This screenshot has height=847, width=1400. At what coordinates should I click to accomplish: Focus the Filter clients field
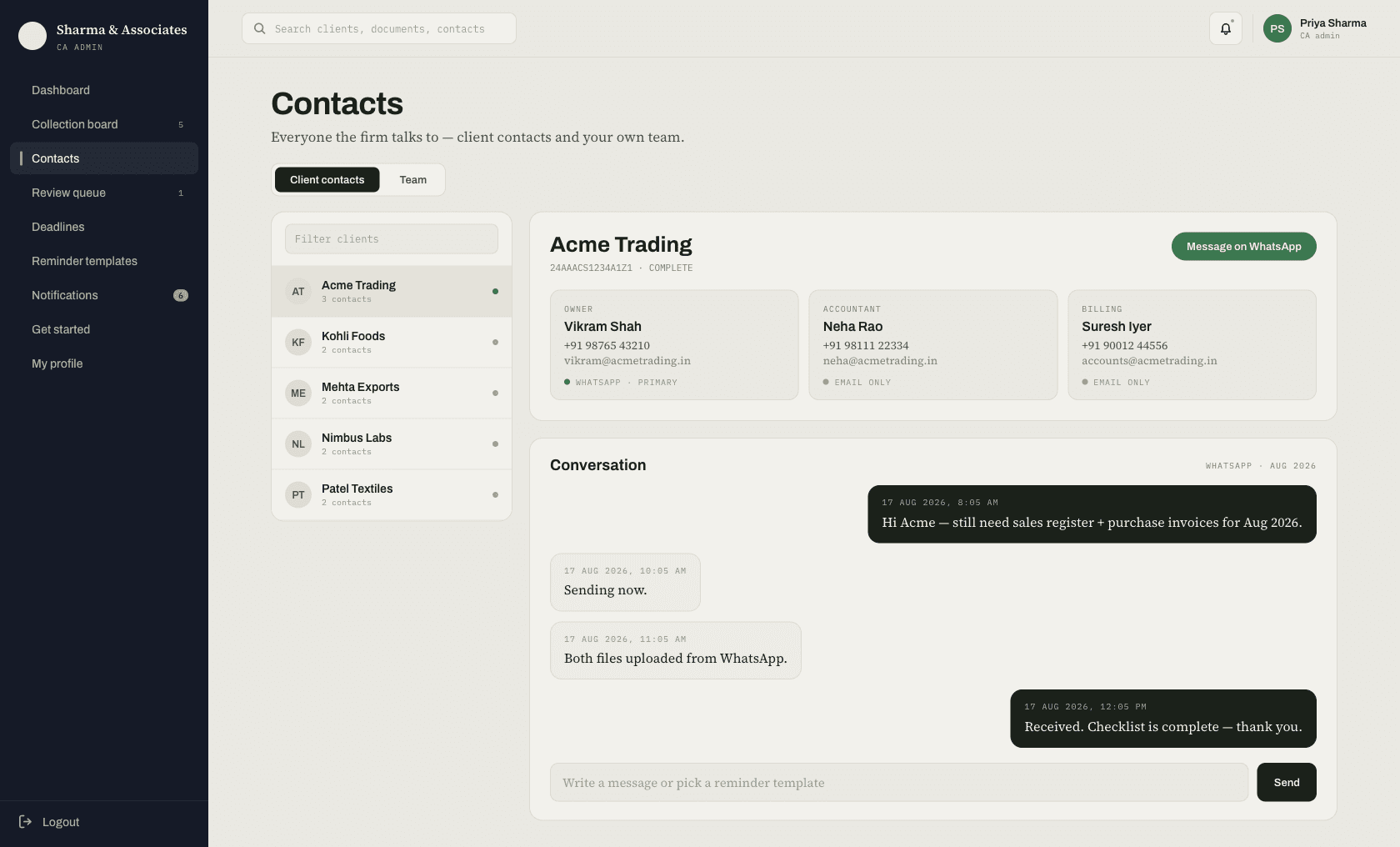(392, 239)
